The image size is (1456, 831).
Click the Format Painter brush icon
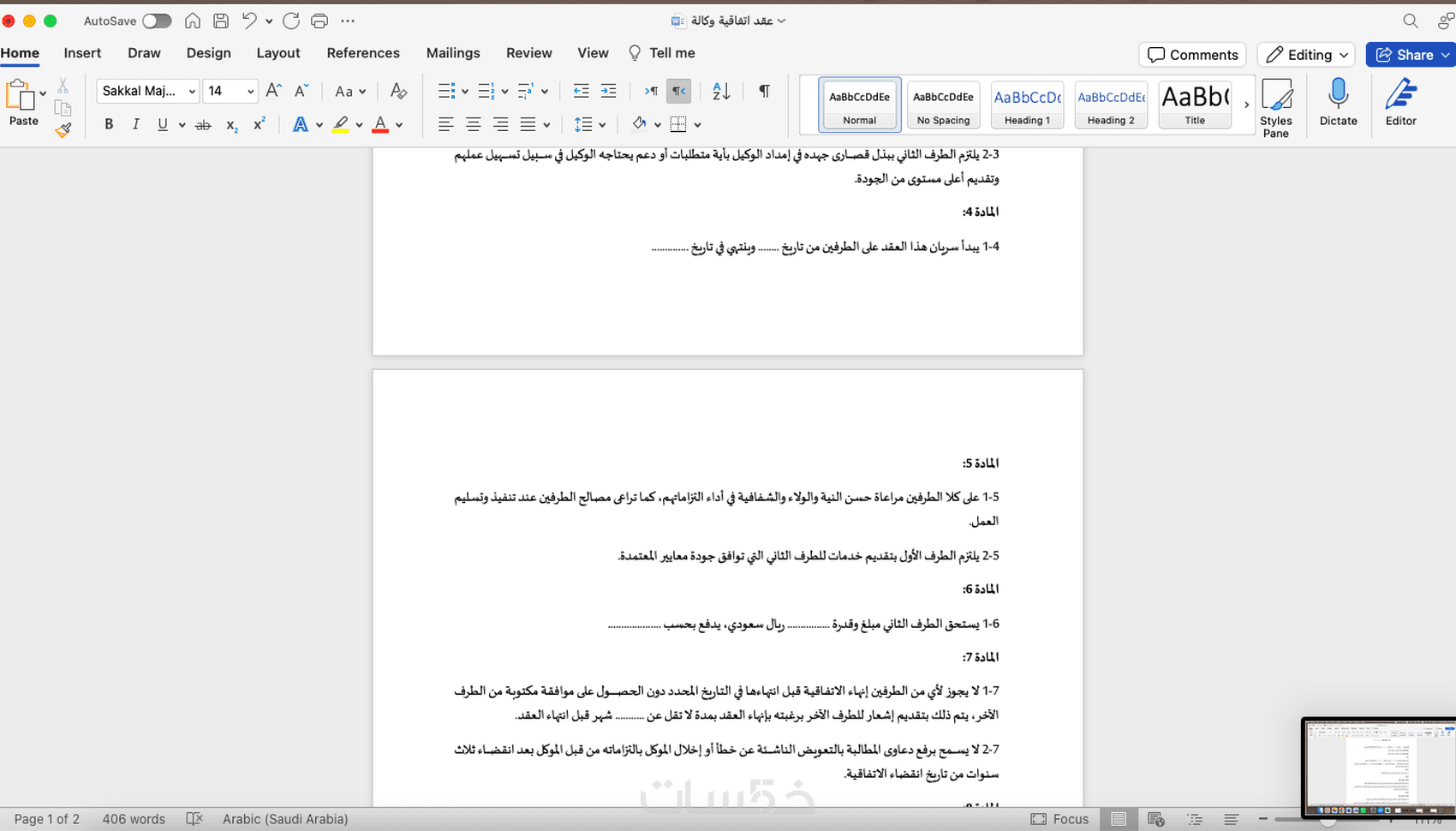tap(63, 130)
